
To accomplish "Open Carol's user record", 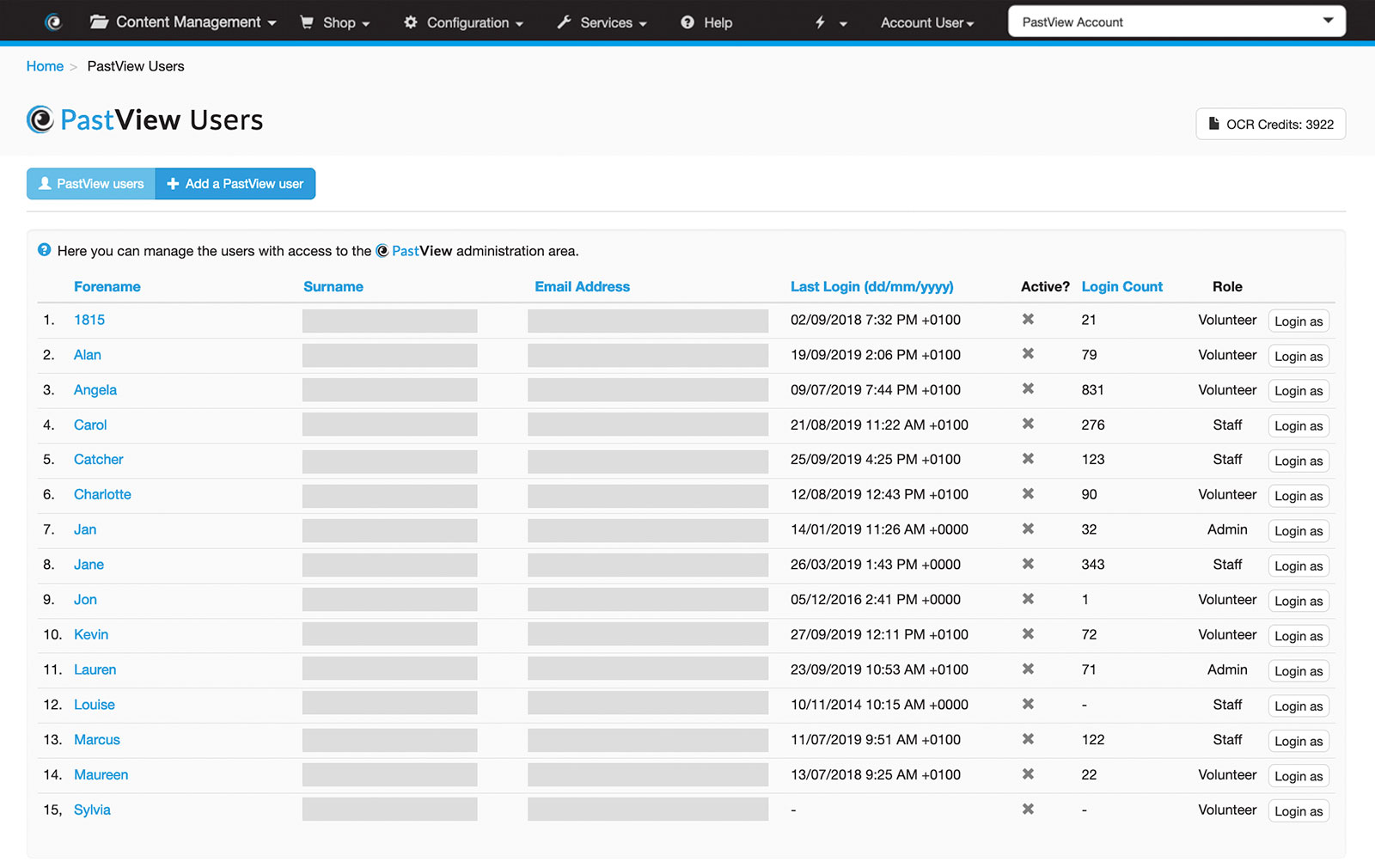I will pyautogui.click(x=90, y=425).
